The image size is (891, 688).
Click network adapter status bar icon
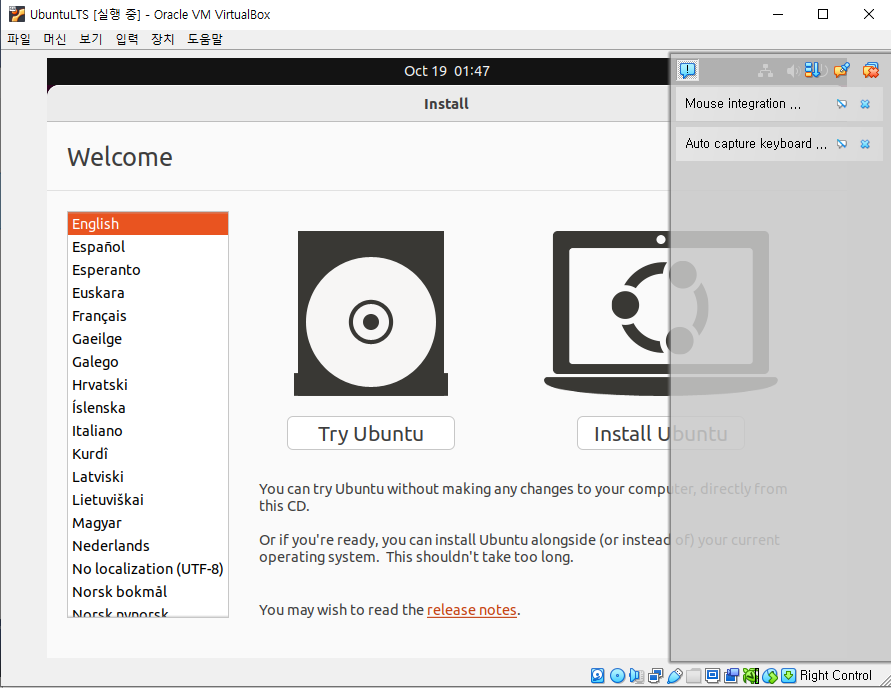click(x=655, y=676)
